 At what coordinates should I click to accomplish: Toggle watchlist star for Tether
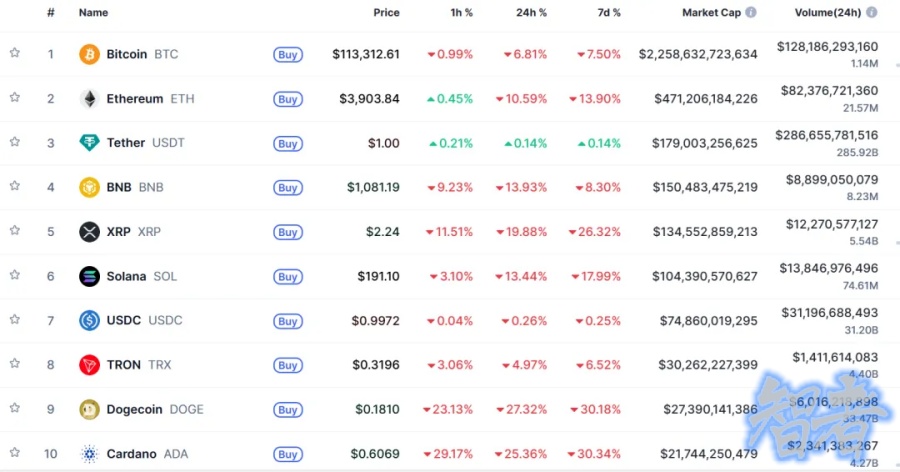tap(15, 143)
